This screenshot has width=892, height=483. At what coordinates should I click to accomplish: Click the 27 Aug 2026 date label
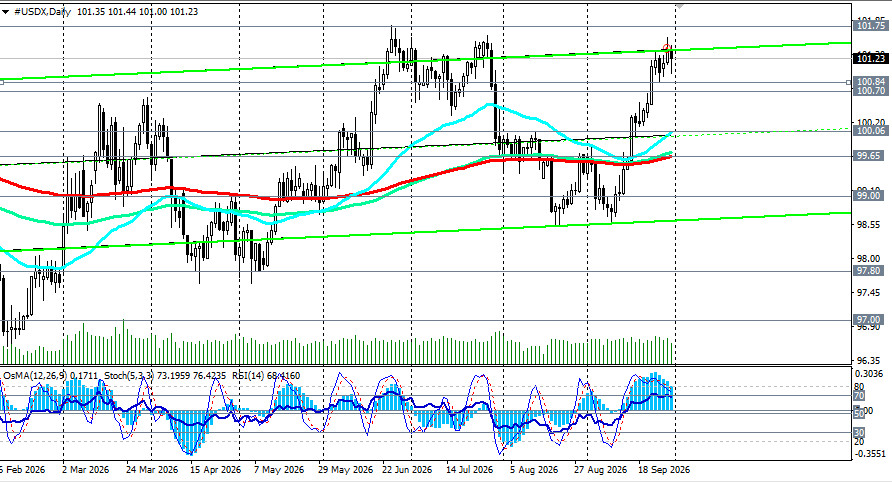coord(600,470)
